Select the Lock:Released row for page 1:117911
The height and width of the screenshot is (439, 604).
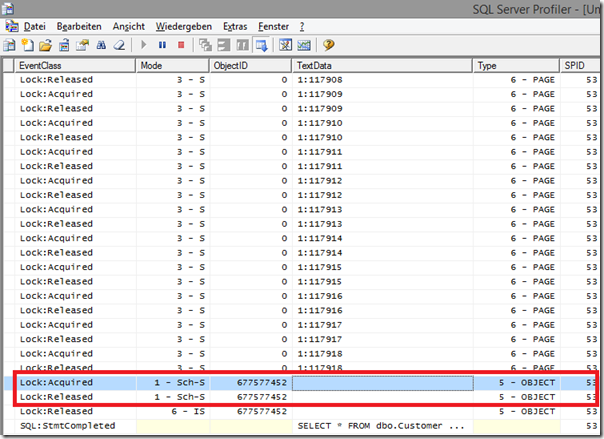click(302, 166)
